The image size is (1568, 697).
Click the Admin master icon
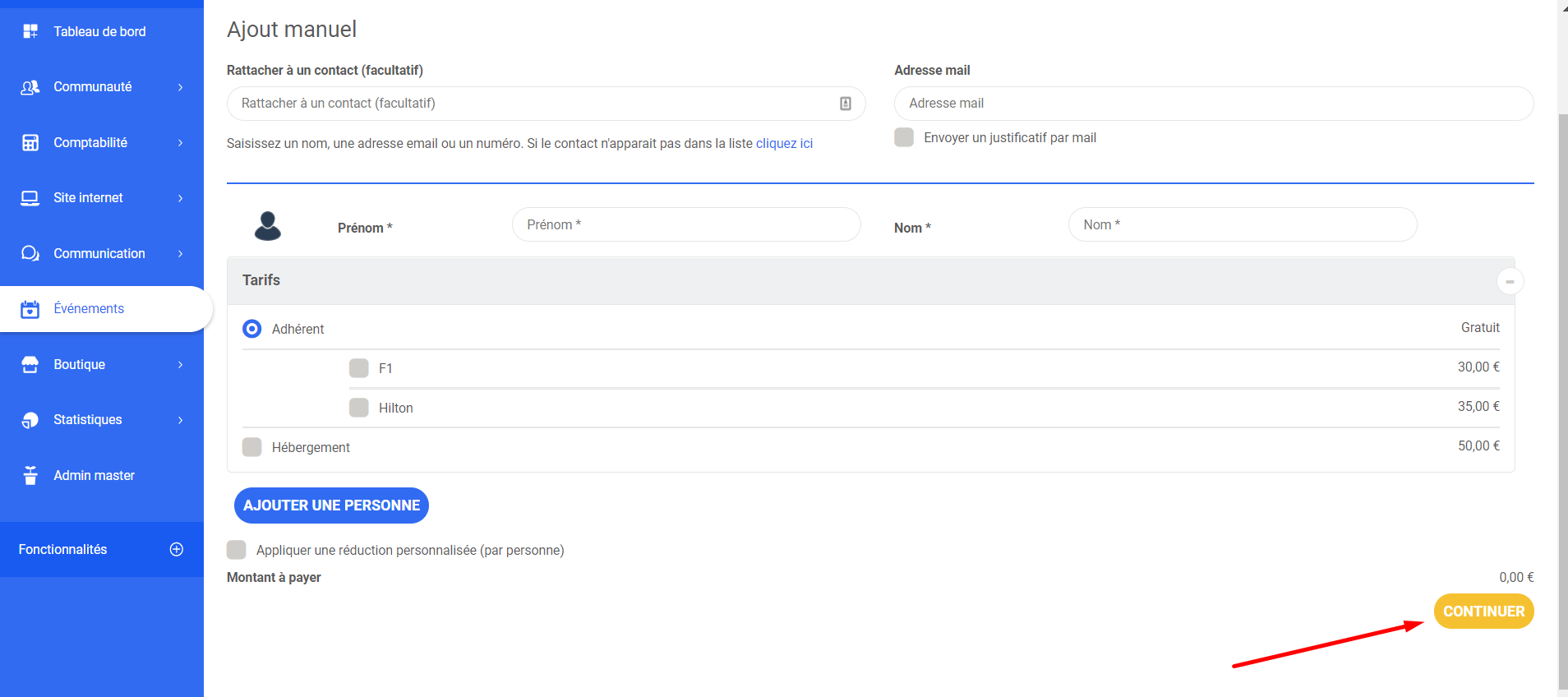[30, 475]
